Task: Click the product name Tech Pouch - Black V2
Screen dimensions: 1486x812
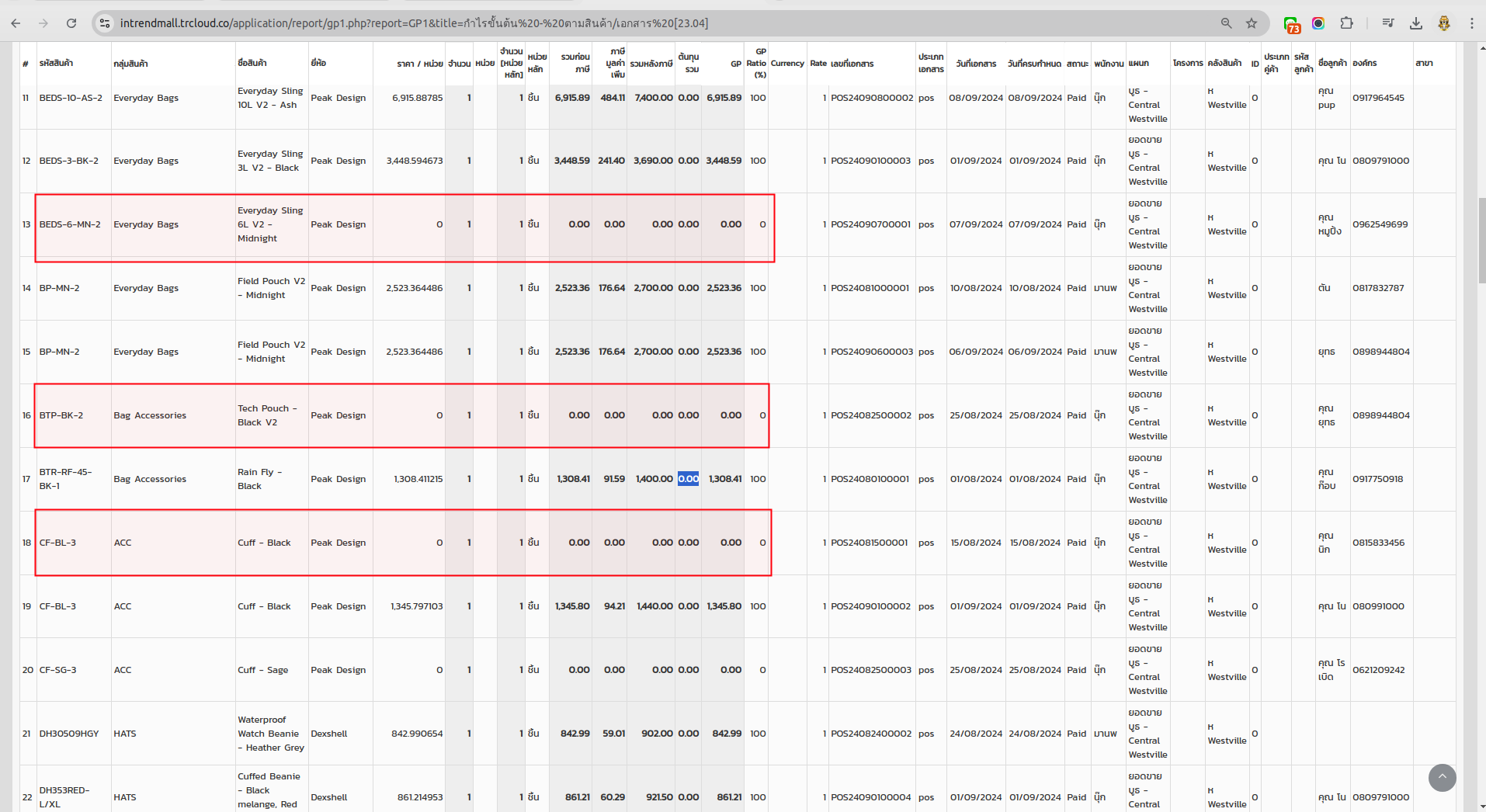Action: point(268,415)
